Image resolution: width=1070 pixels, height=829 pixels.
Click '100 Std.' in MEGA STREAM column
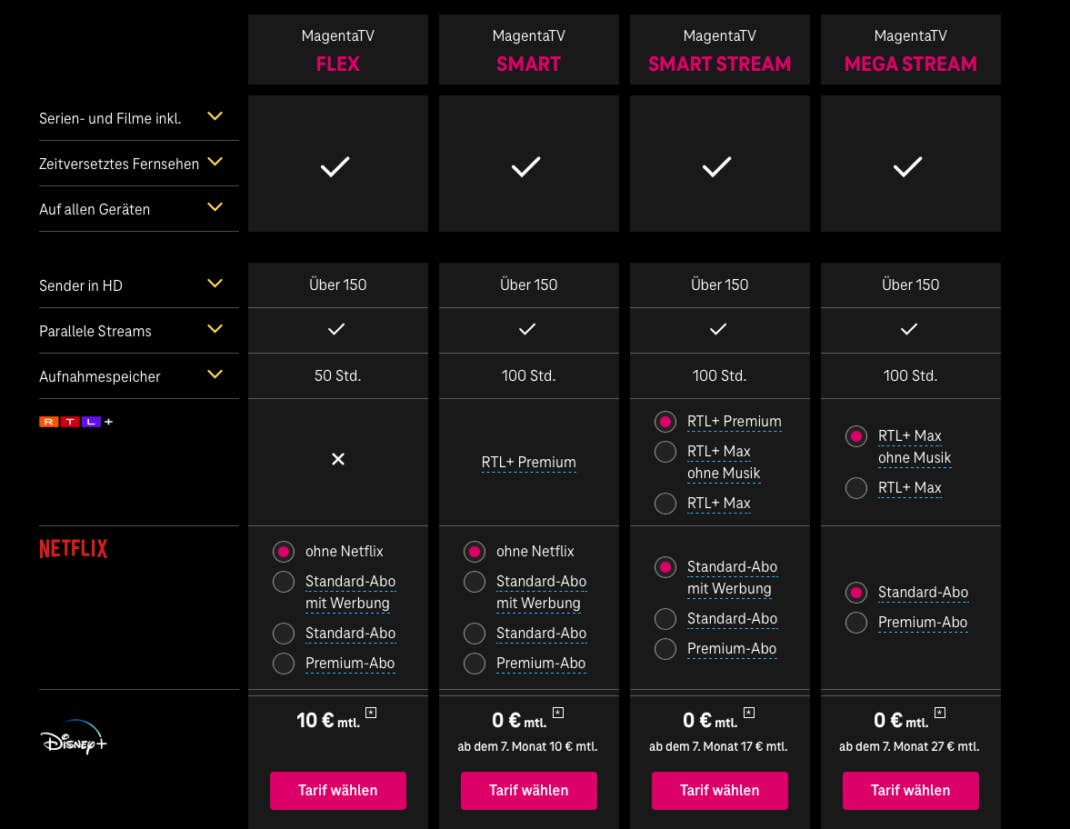(910, 376)
